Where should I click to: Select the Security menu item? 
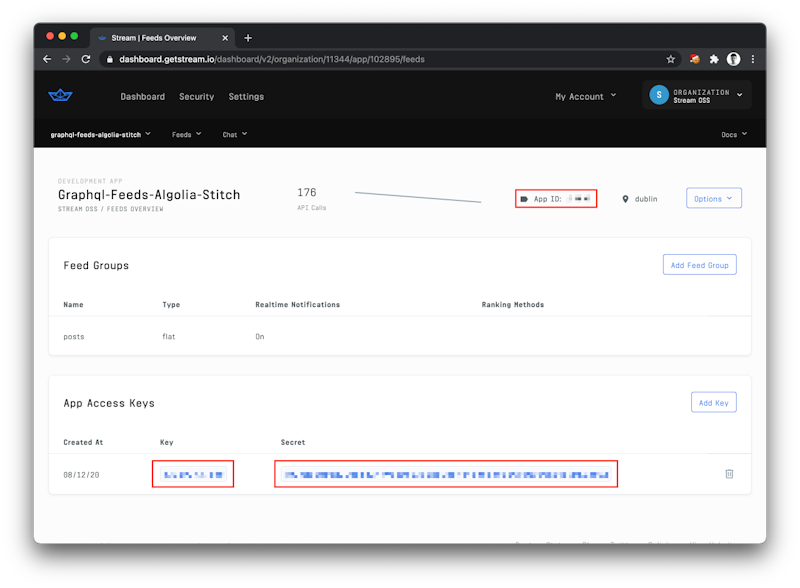tap(196, 96)
